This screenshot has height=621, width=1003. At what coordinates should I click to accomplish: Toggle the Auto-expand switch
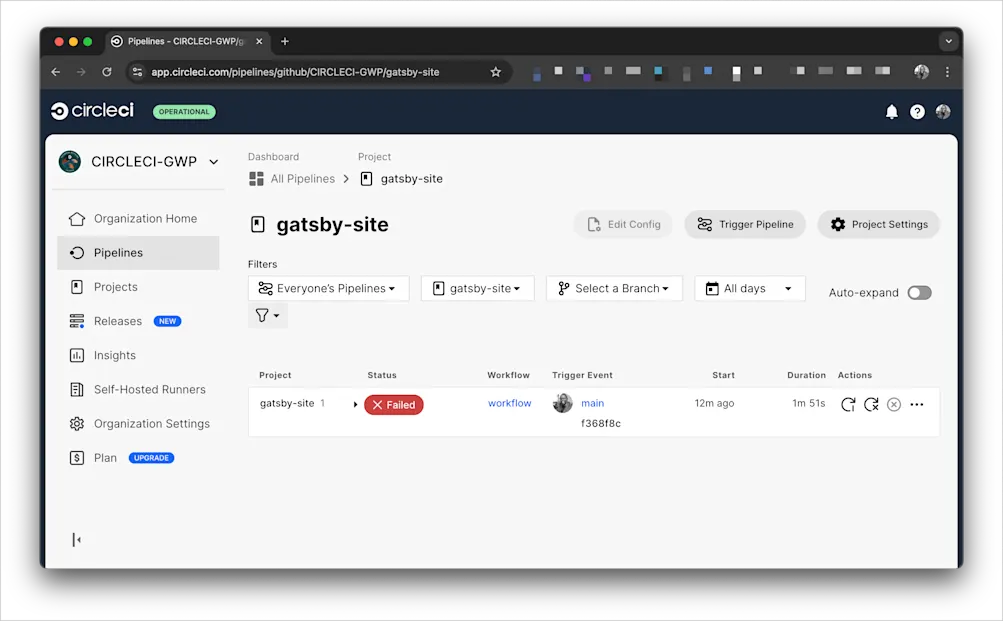point(919,293)
